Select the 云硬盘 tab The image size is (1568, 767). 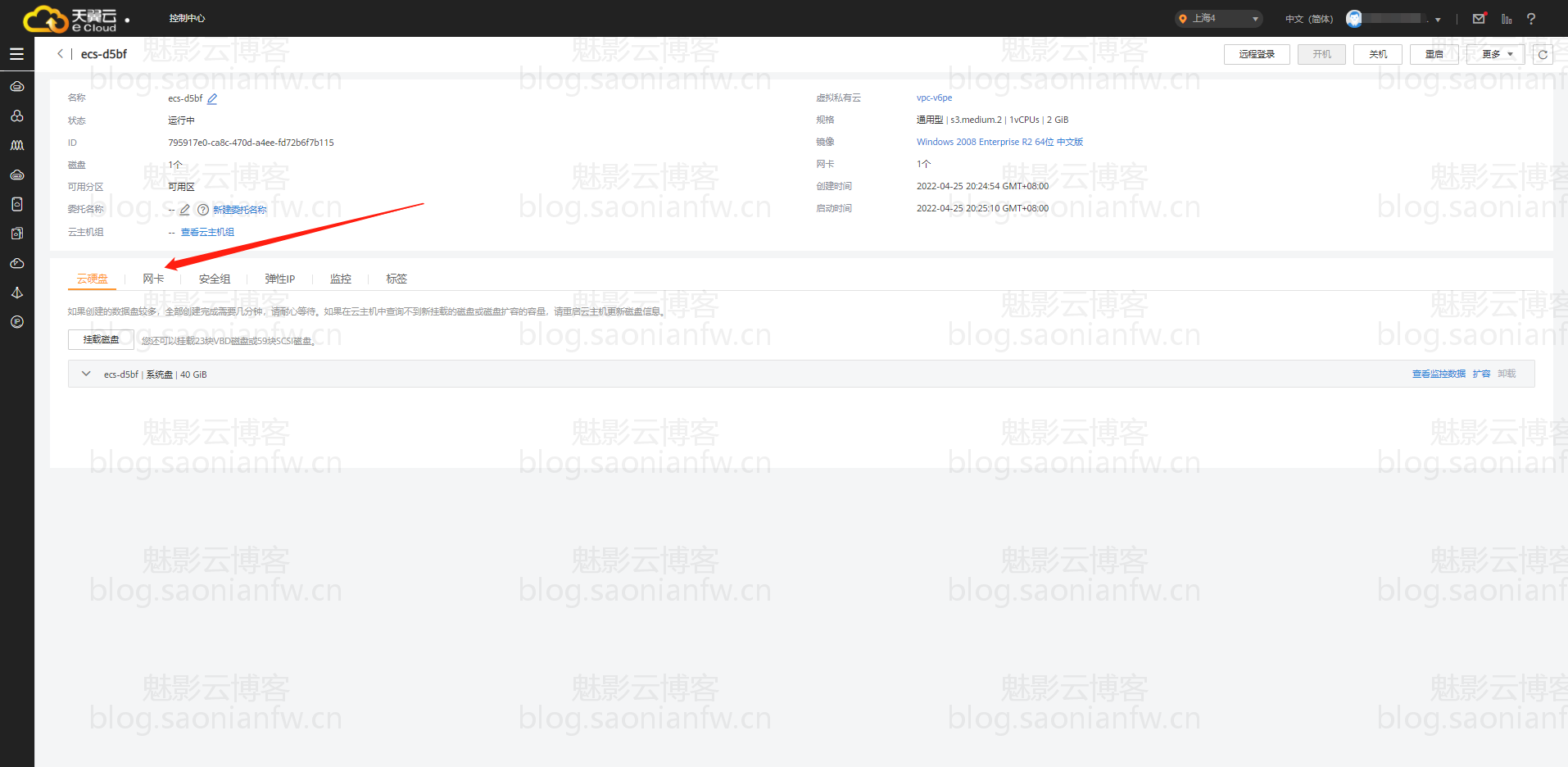pos(92,279)
